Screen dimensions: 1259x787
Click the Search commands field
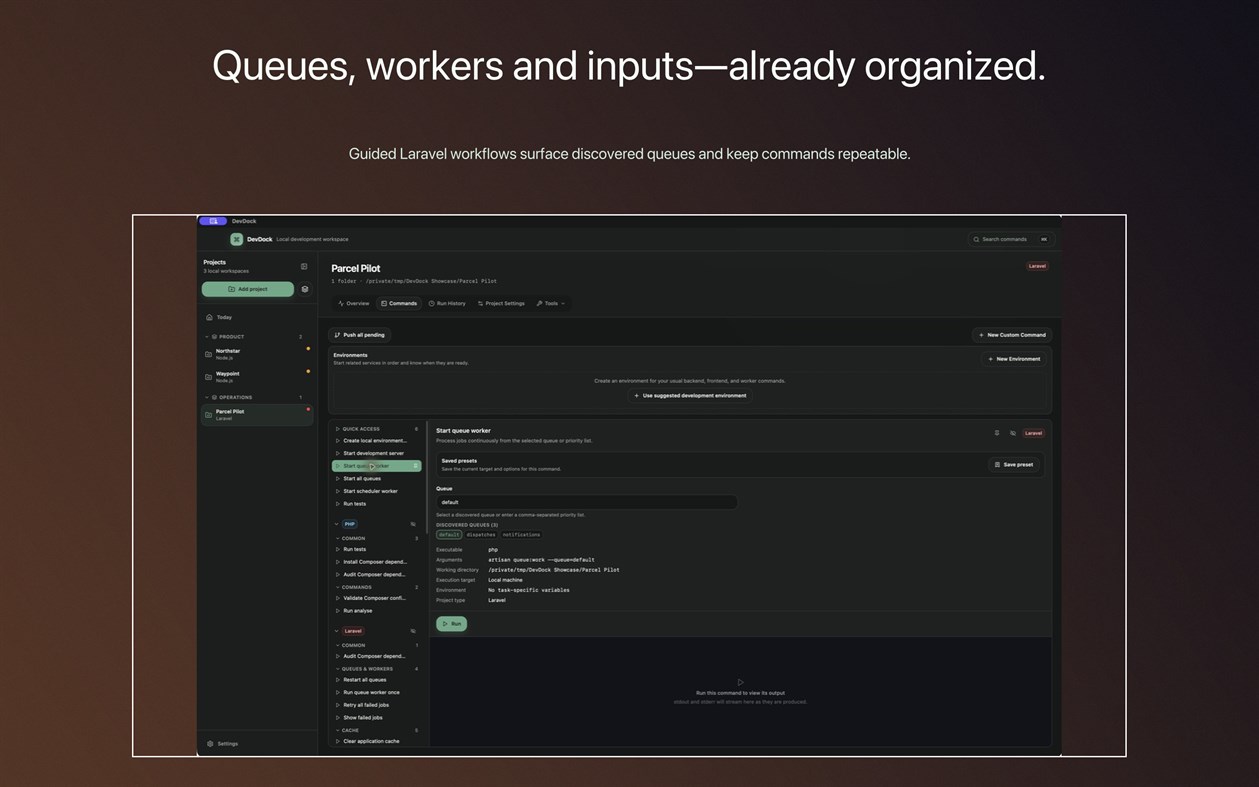[1011, 239]
